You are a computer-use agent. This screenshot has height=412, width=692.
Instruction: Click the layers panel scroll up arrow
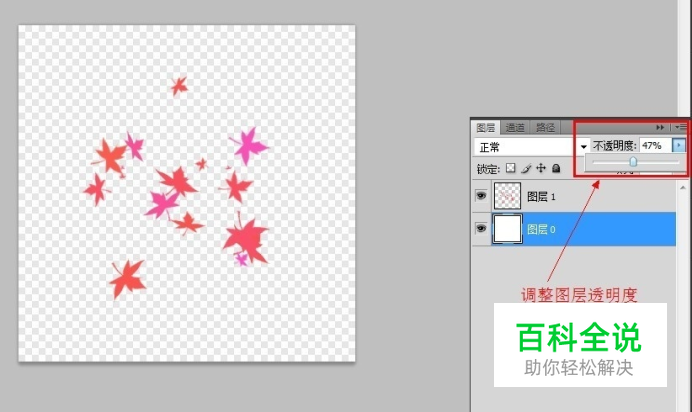(683, 187)
